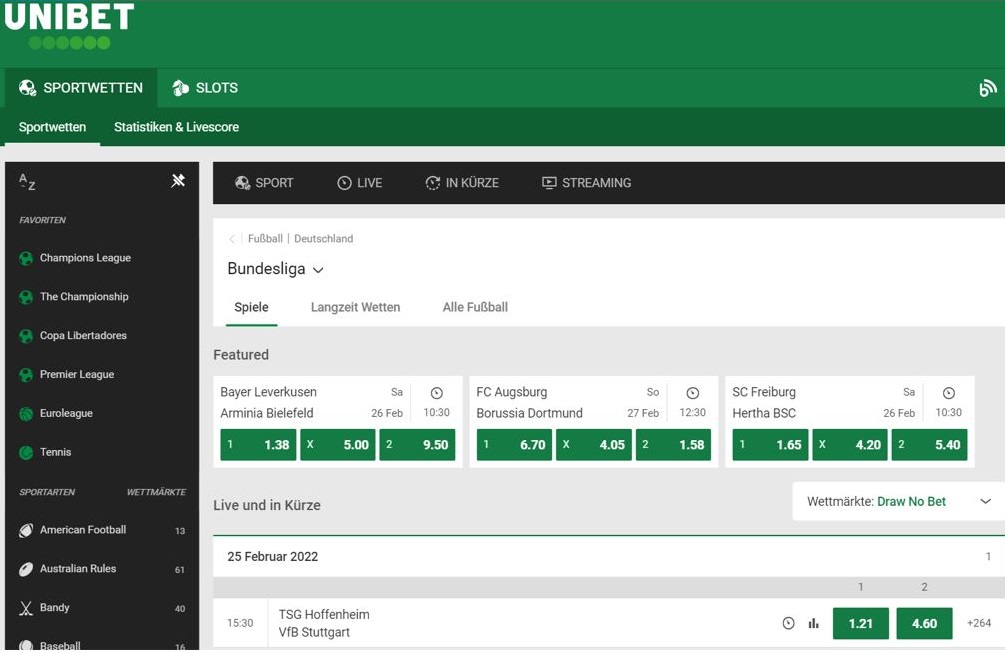Open the TSG Hoffenheim vs VfB Stuttgart match
The image size is (1005, 653).
[324, 623]
